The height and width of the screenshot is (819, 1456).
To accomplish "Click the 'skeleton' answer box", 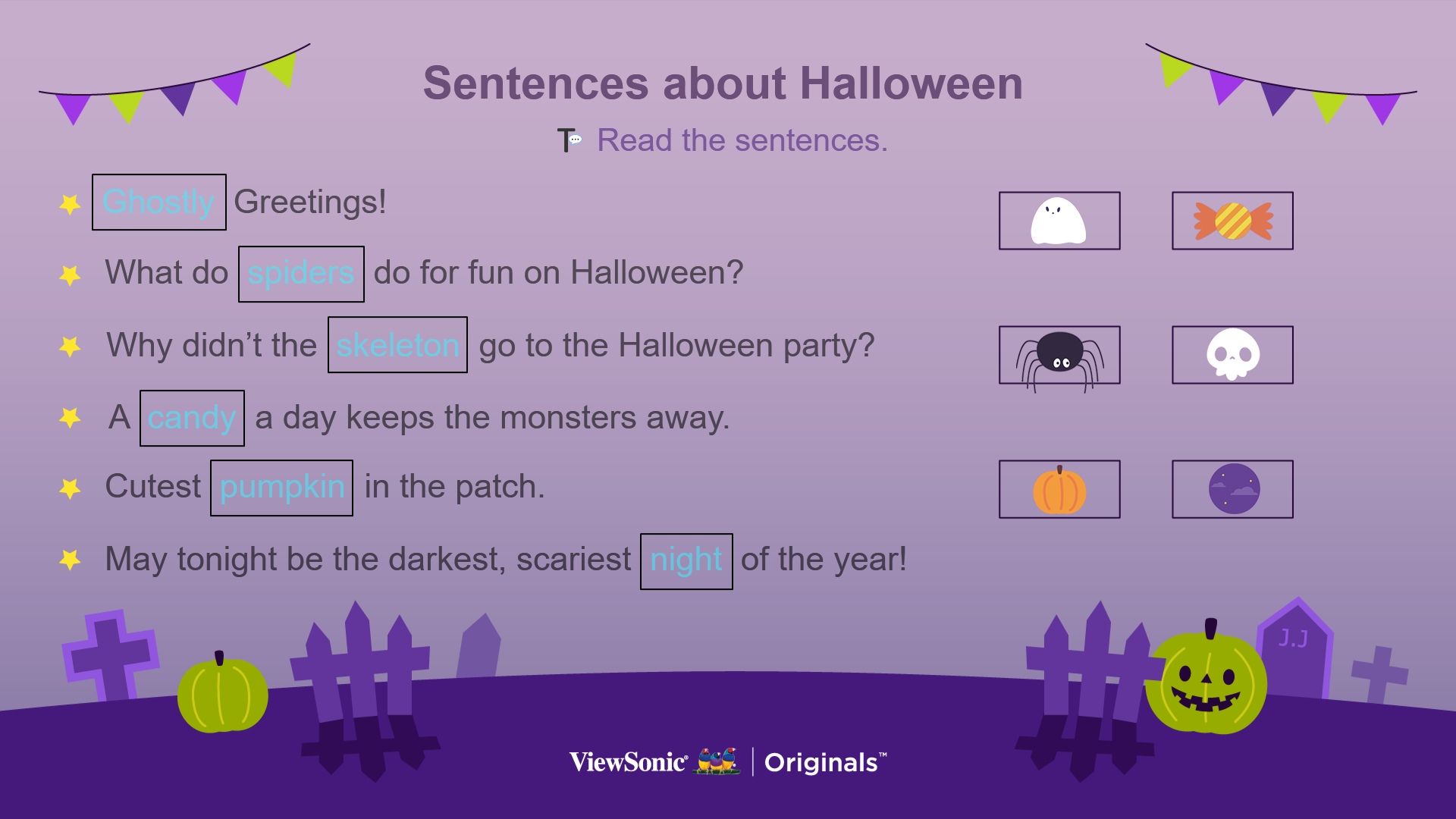I will [397, 345].
